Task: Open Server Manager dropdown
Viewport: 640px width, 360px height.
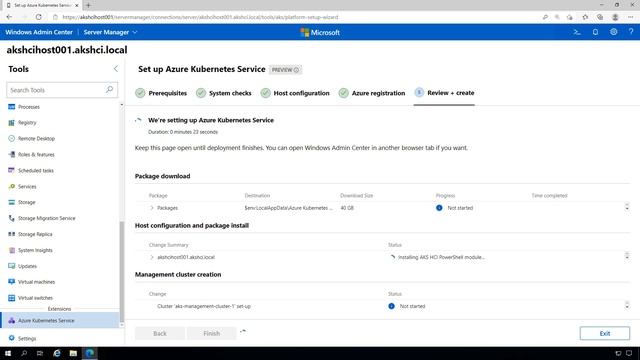Action: [111, 32]
